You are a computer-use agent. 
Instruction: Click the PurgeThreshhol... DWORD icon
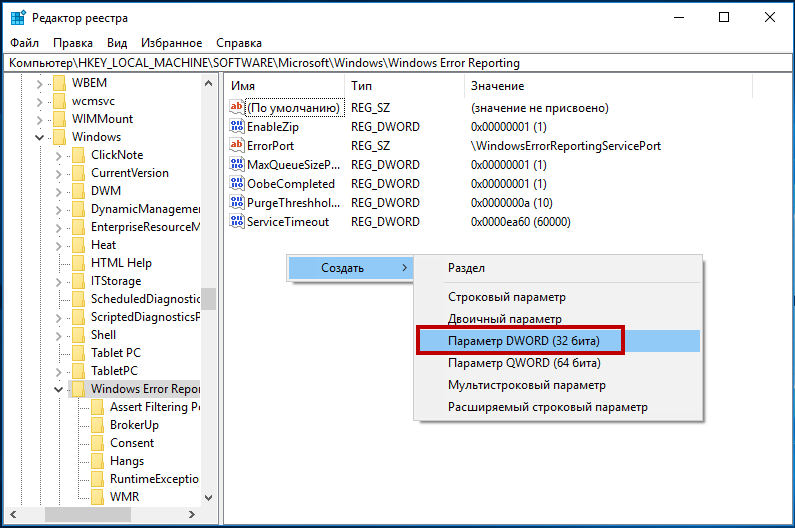pos(237,202)
